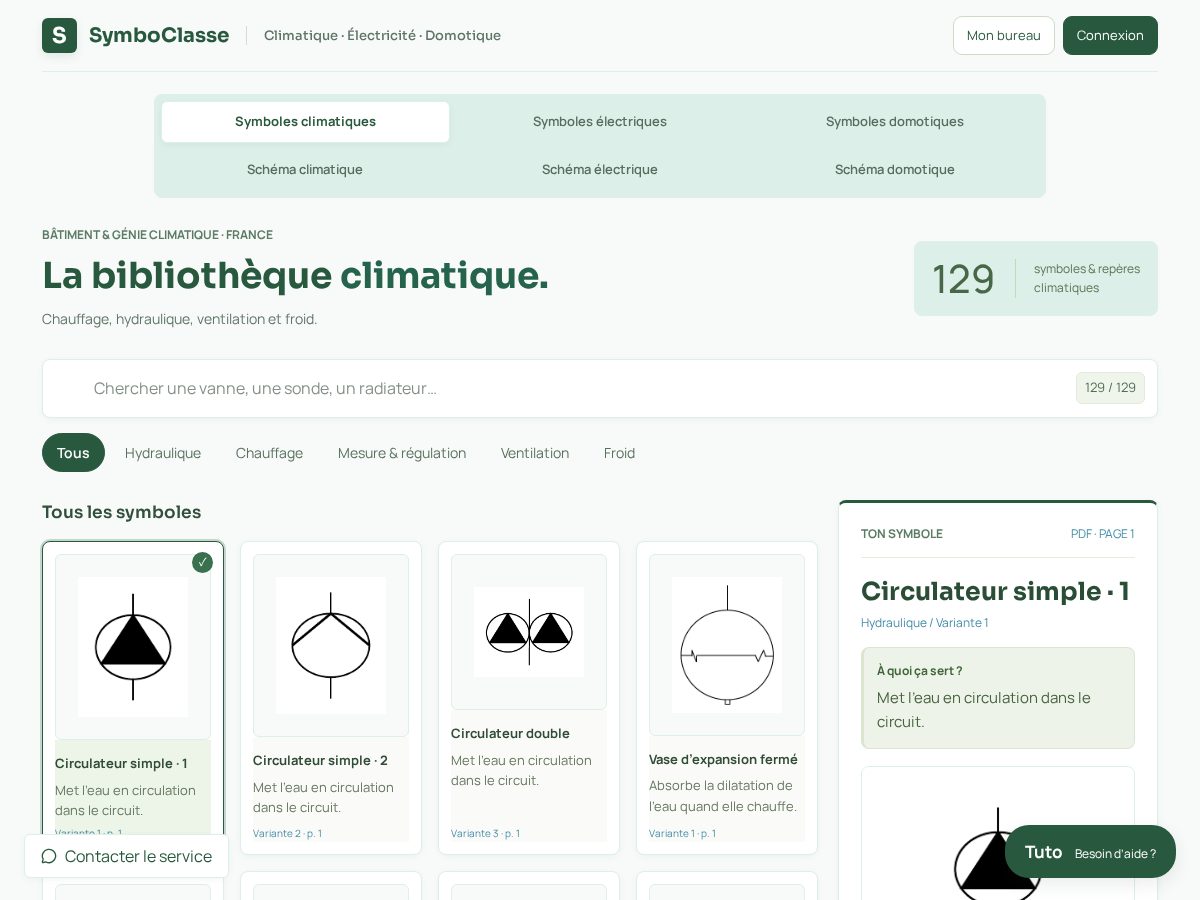Click the Circulateur simple · 2 card title

pos(320,760)
